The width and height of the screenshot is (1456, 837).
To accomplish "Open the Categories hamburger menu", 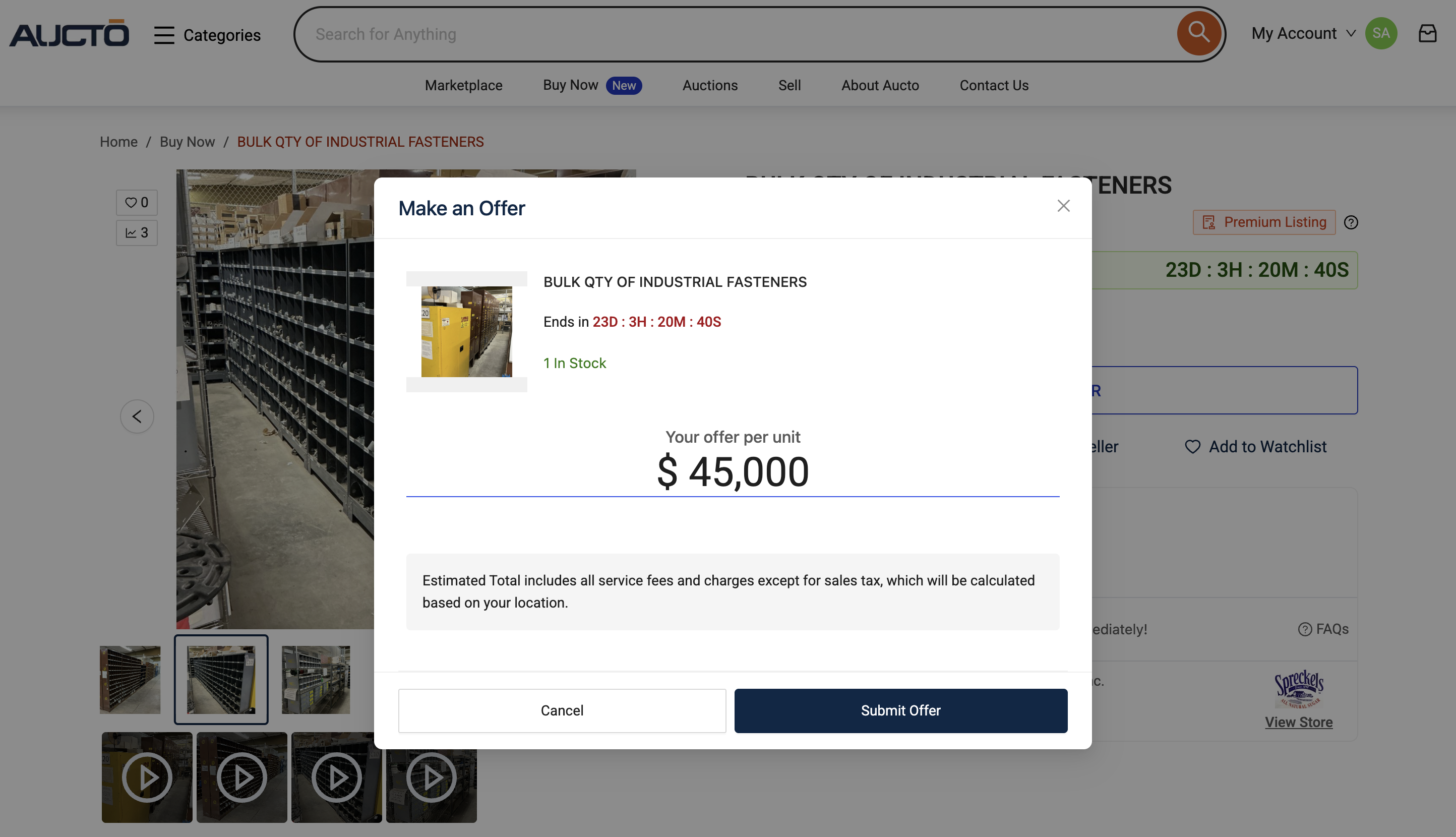I will pyautogui.click(x=163, y=34).
